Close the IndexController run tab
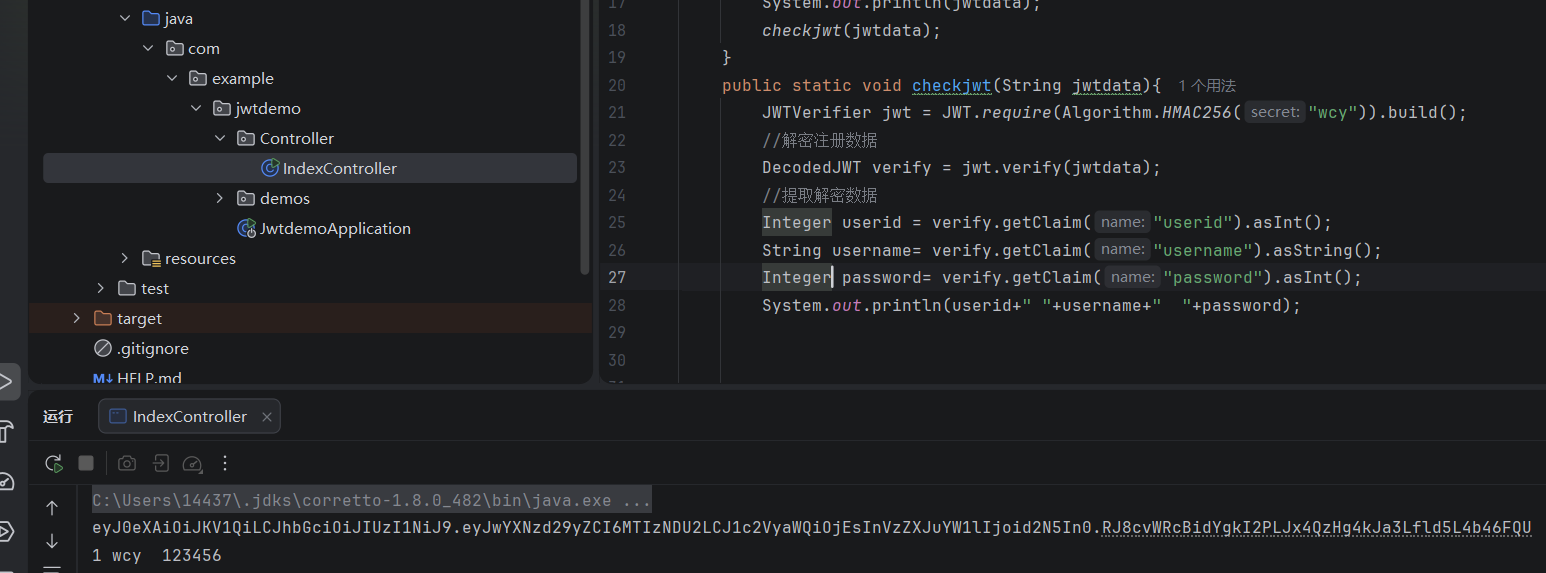Viewport: 1546px width, 573px height. [x=266, y=417]
